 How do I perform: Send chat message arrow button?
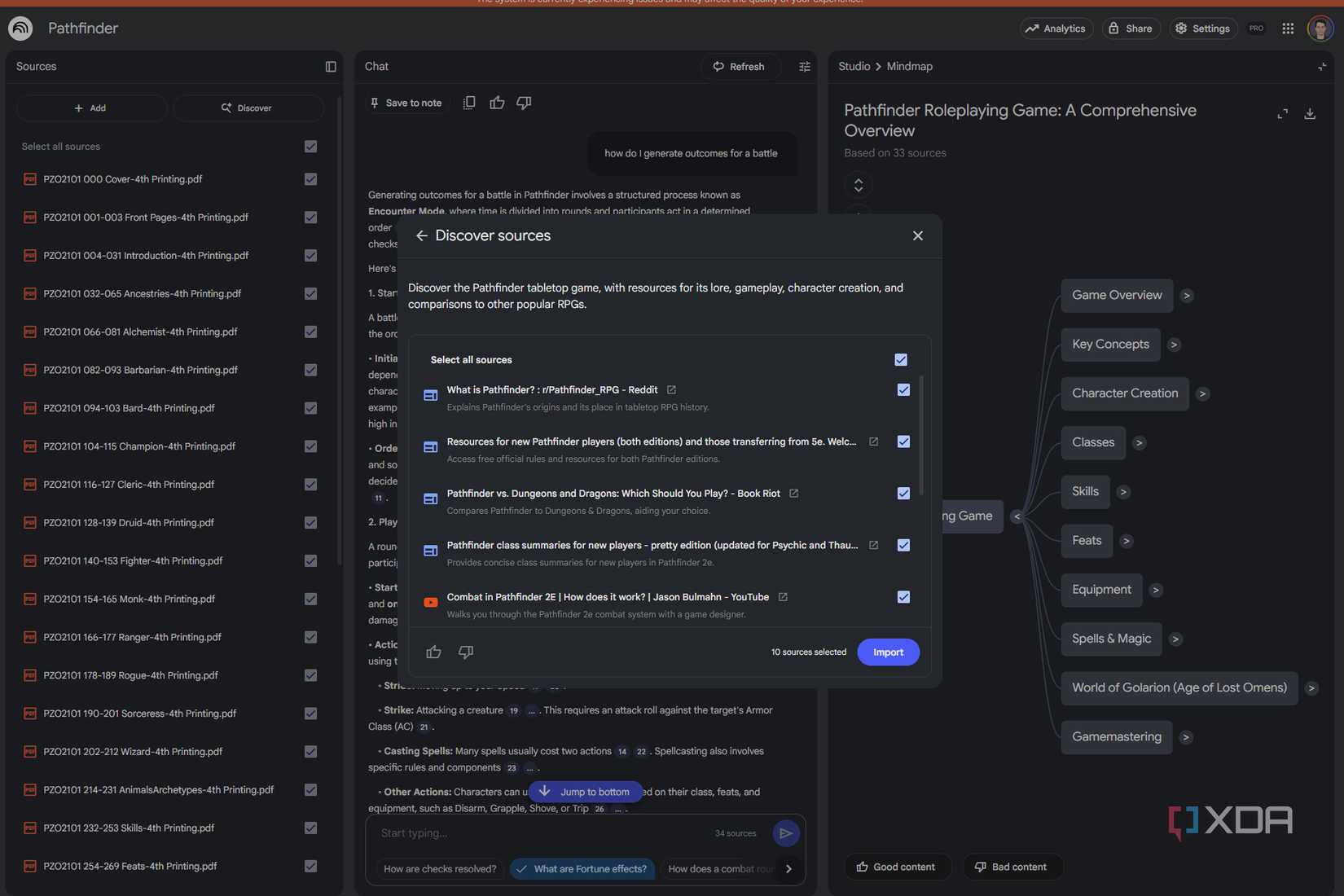pyautogui.click(x=786, y=833)
